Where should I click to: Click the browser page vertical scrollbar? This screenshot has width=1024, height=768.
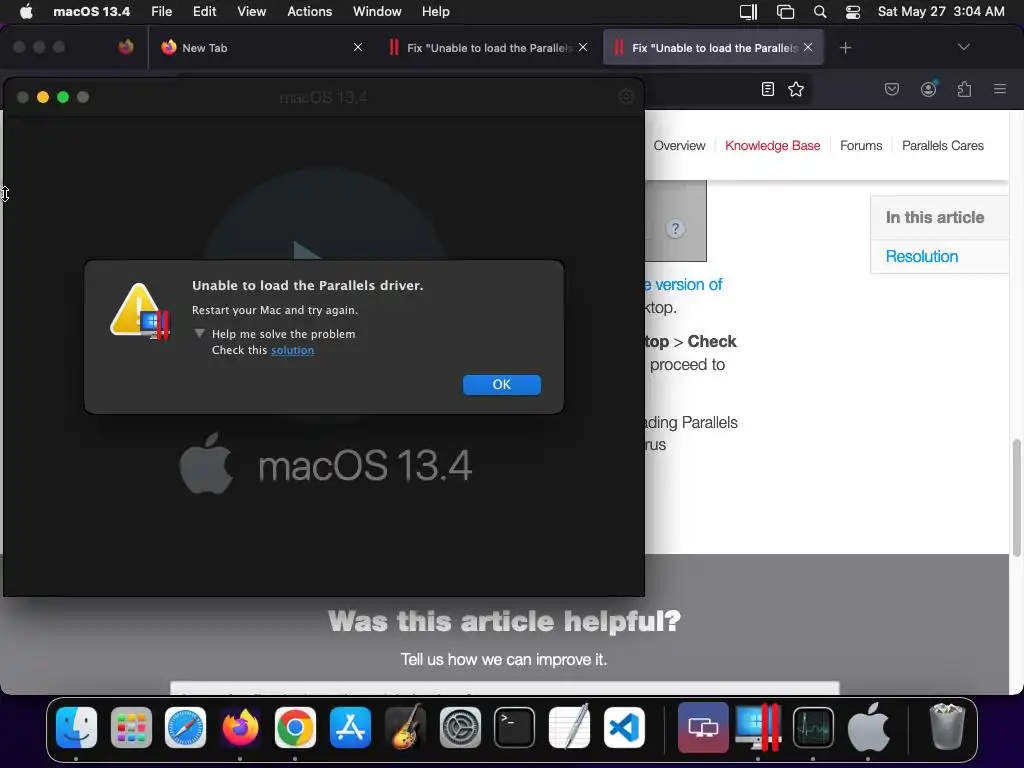click(x=1016, y=498)
